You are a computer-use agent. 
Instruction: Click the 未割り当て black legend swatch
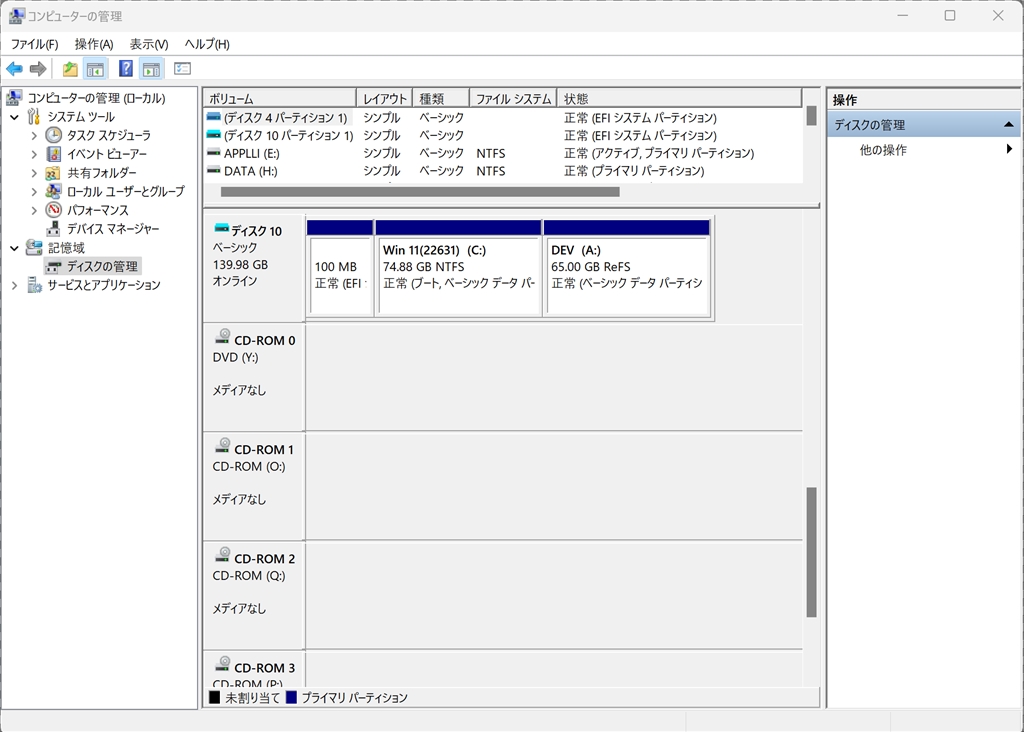(214, 697)
